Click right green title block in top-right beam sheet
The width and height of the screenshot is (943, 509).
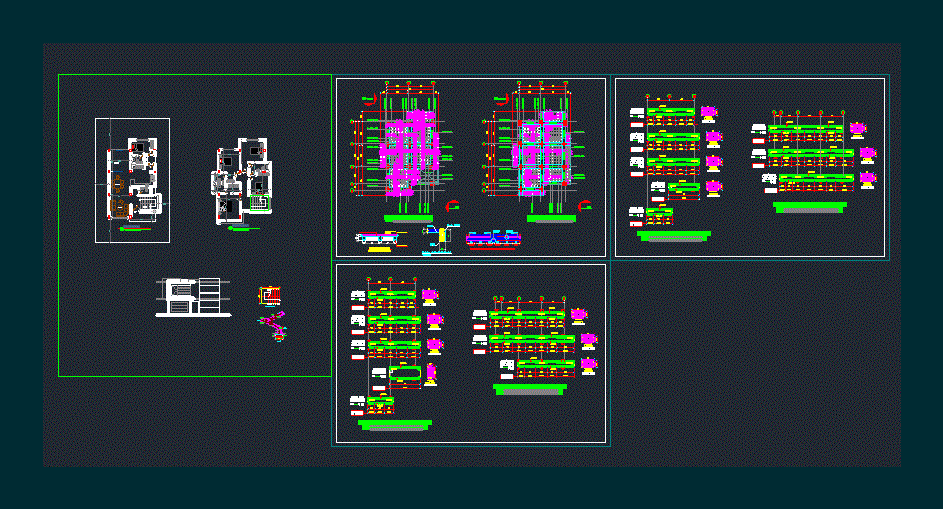(x=810, y=207)
